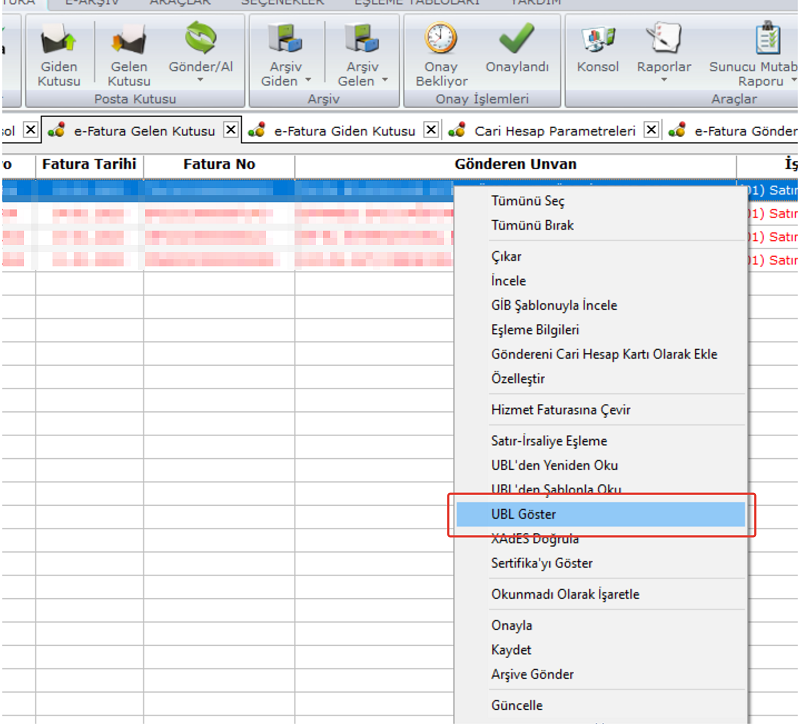Expand the Raporlar dropdown arrow
Screen dimensions: 800x726
pyautogui.click(x=664, y=80)
